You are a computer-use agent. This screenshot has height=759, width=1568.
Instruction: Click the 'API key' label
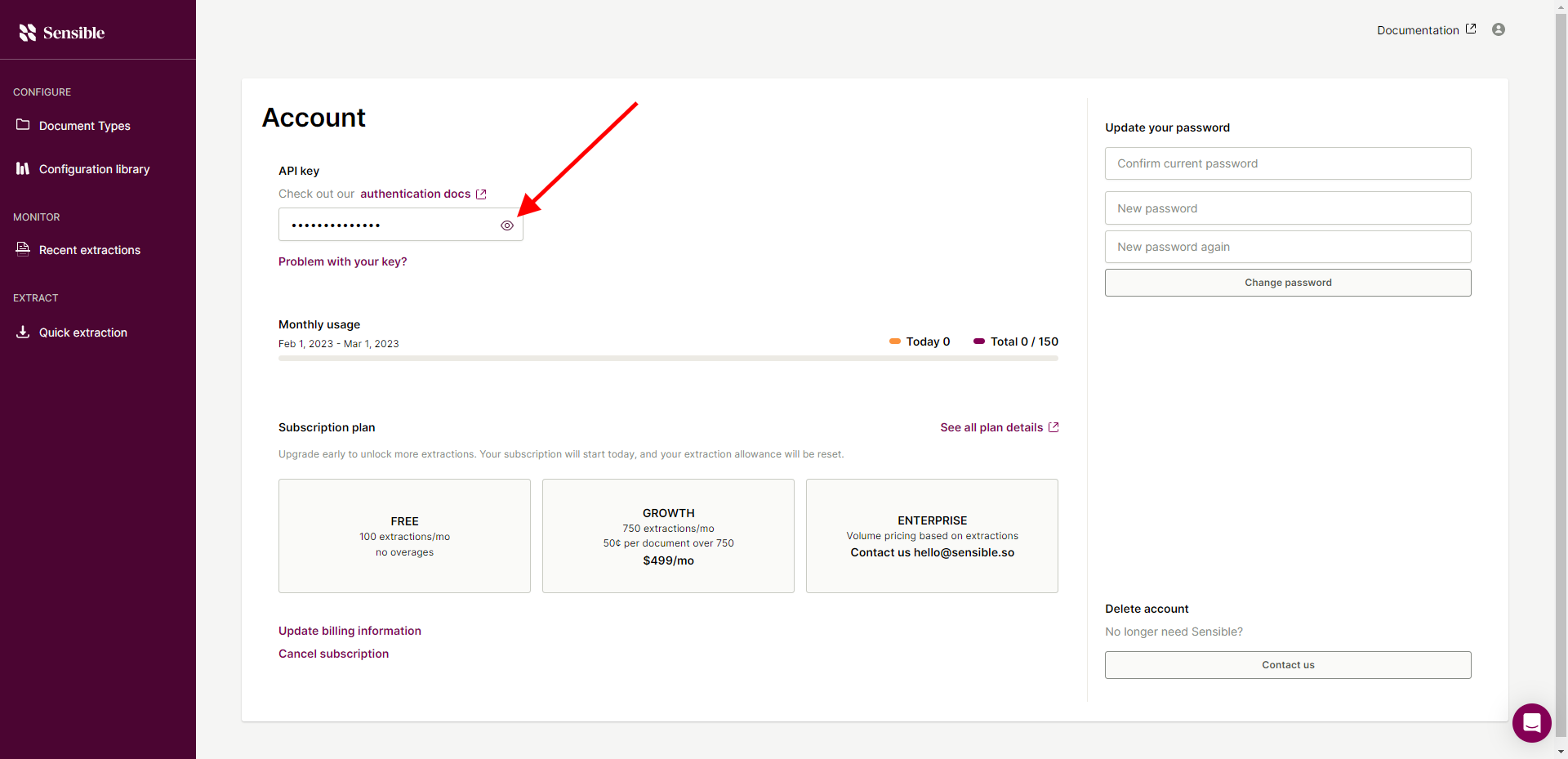299,171
